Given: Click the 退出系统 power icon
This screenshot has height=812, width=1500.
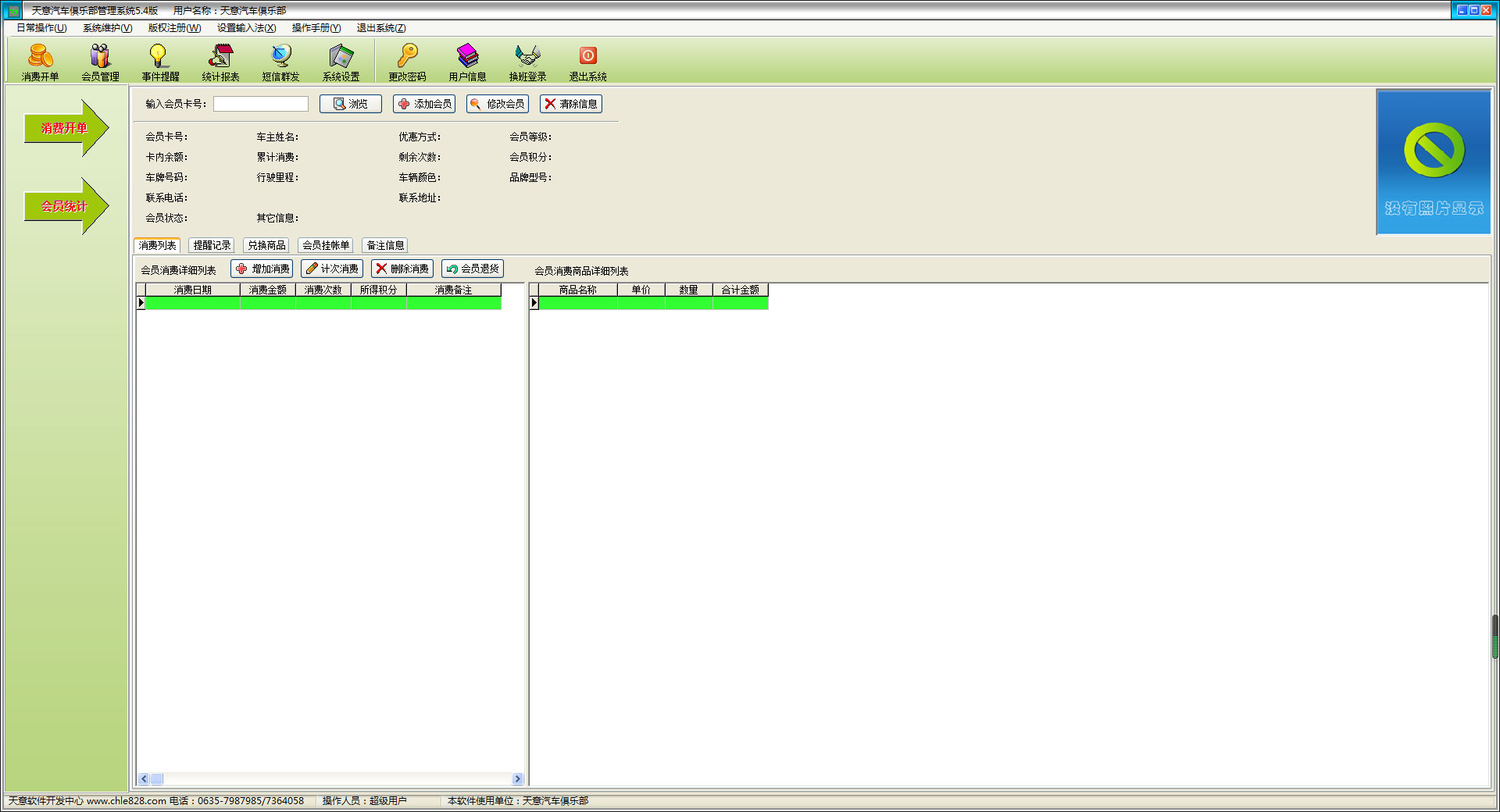Looking at the screenshot, I should (x=588, y=55).
